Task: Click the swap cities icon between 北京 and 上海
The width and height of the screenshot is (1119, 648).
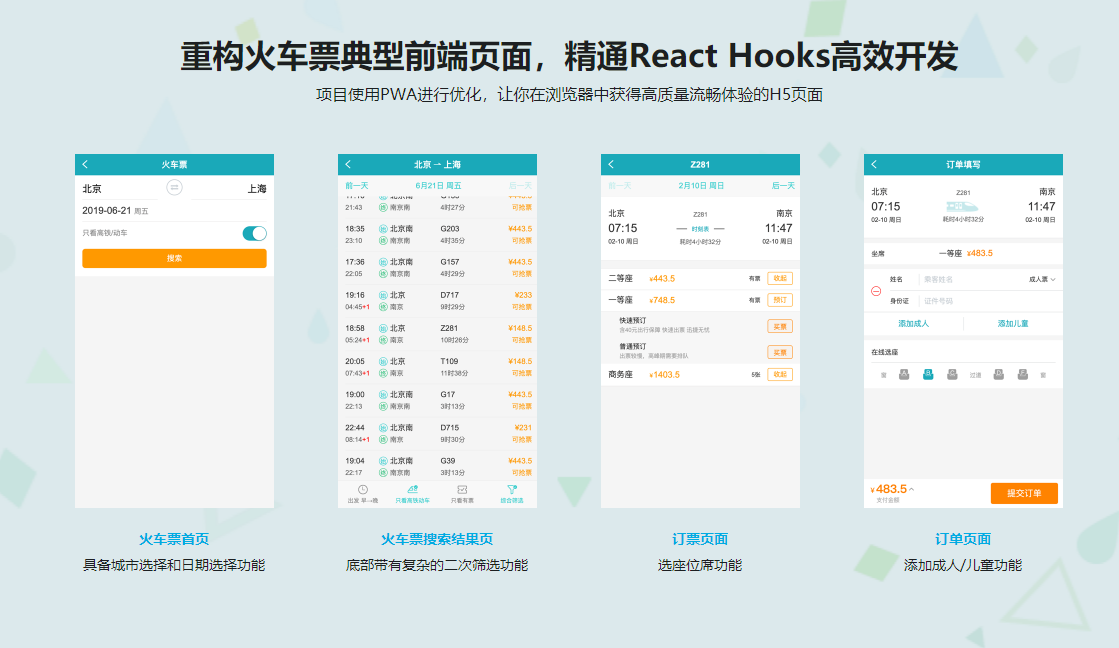Action: coord(174,189)
